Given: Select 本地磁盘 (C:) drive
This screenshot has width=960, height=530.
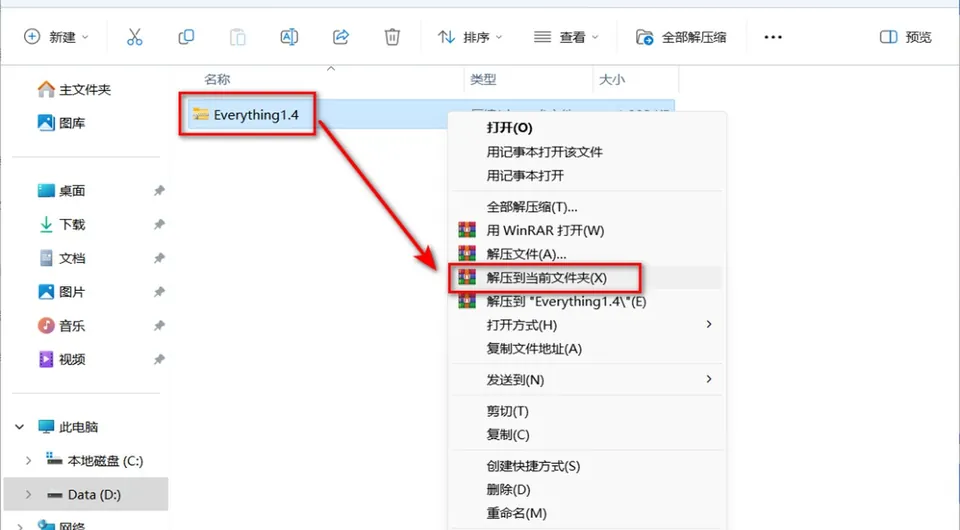Looking at the screenshot, I should (95, 461).
